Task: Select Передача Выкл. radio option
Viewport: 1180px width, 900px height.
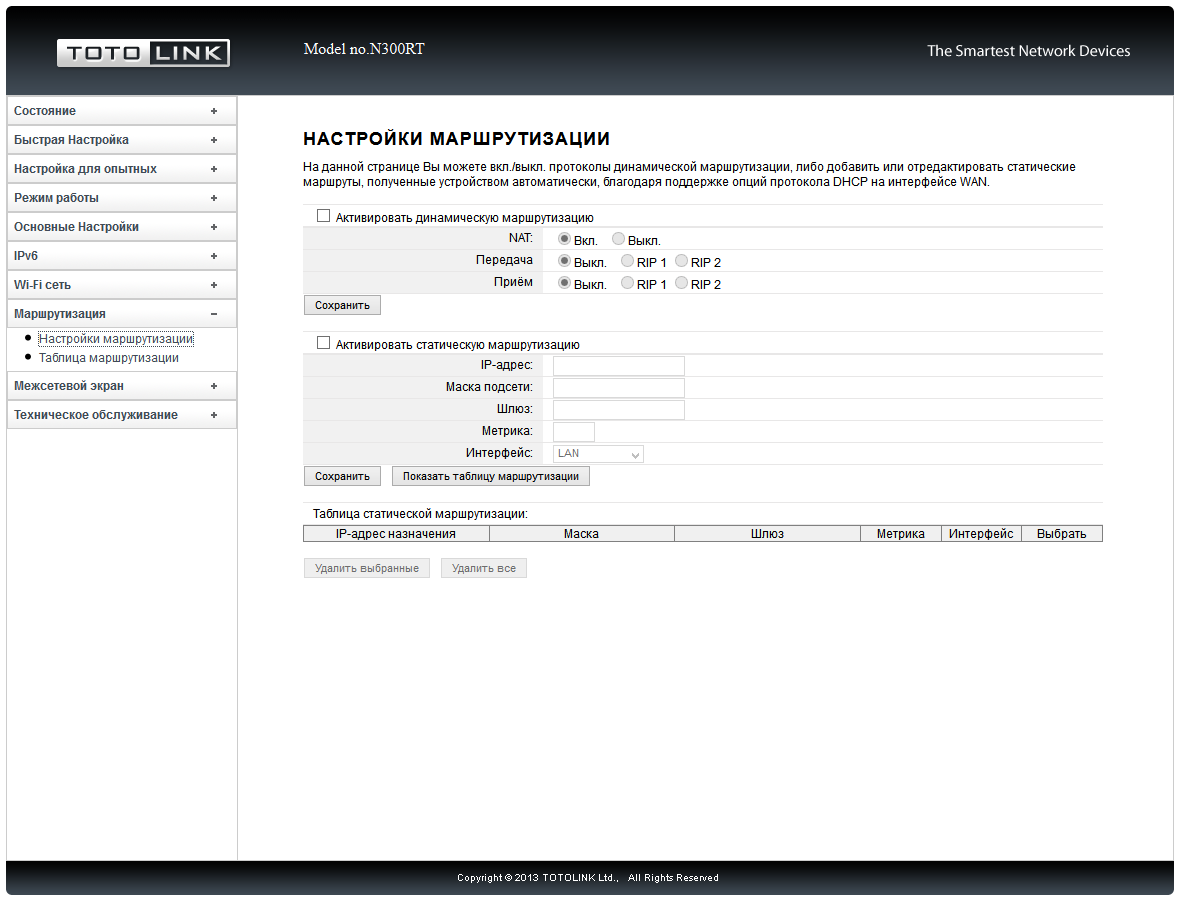Action: [564, 260]
